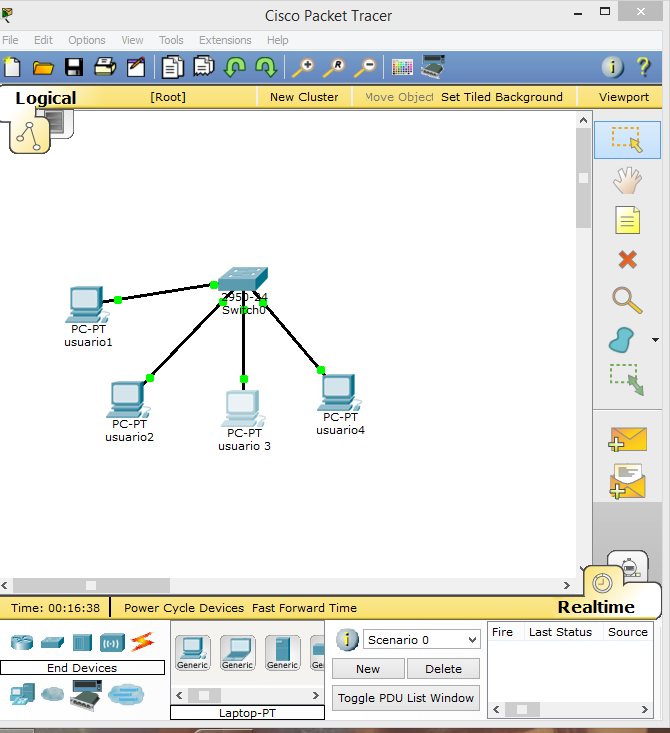Open help with the yellow question mark
Screen dimensions: 670x733
[644, 67]
